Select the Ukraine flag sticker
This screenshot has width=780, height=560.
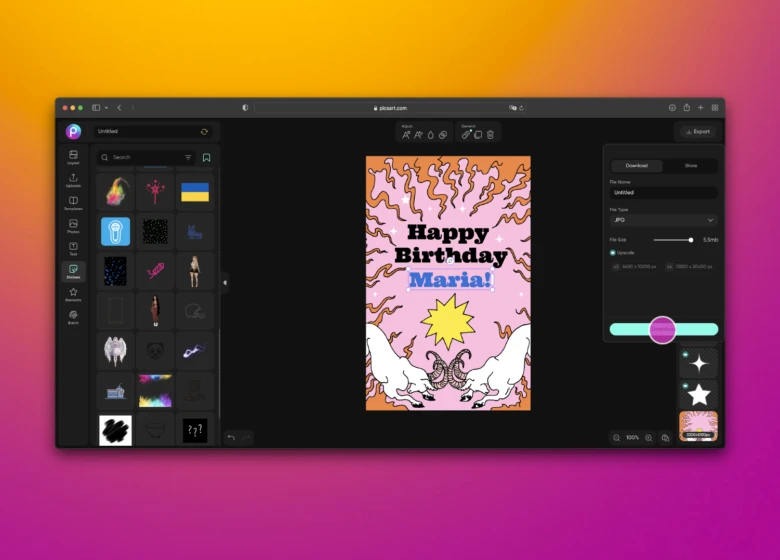195,192
